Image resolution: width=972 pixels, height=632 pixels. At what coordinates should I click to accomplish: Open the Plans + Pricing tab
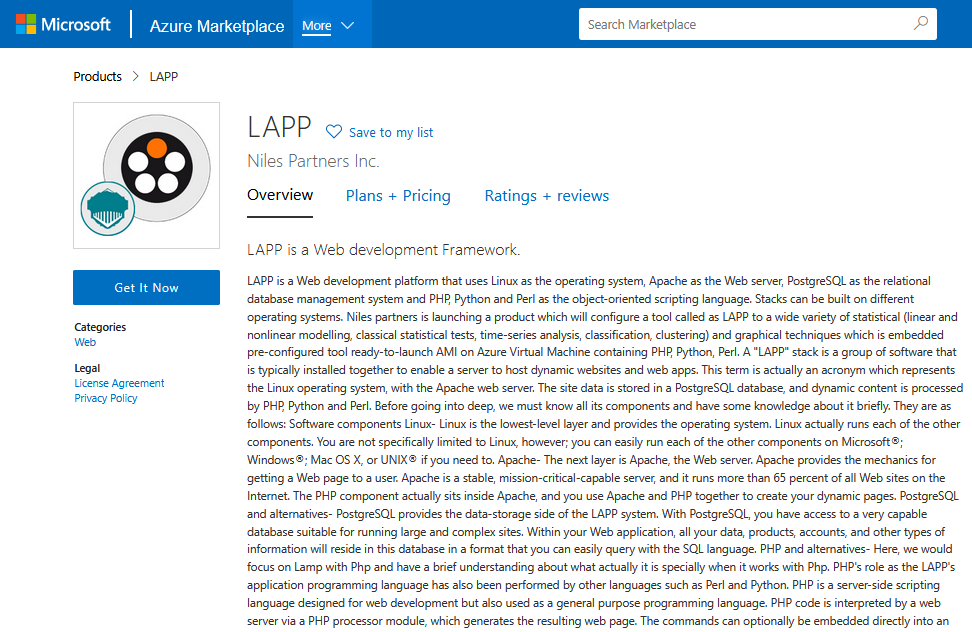398,196
